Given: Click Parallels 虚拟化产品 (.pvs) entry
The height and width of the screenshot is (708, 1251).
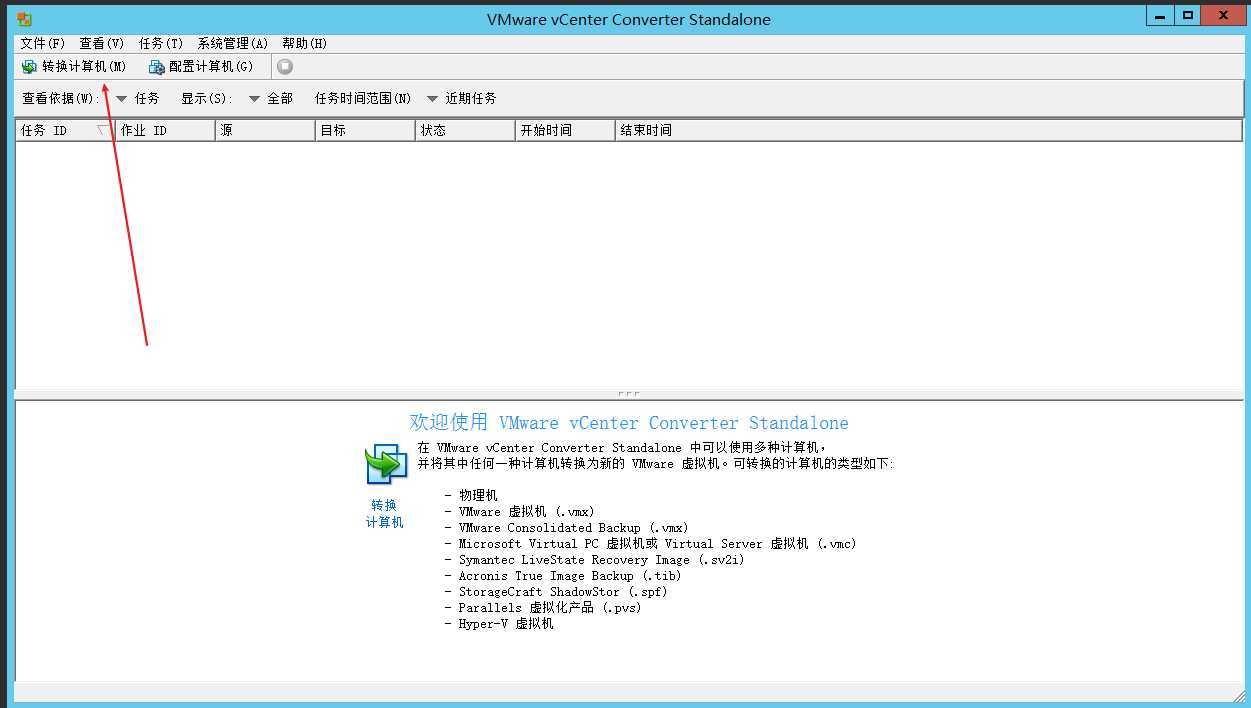Looking at the screenshot, I should click(x=550, y=607).
